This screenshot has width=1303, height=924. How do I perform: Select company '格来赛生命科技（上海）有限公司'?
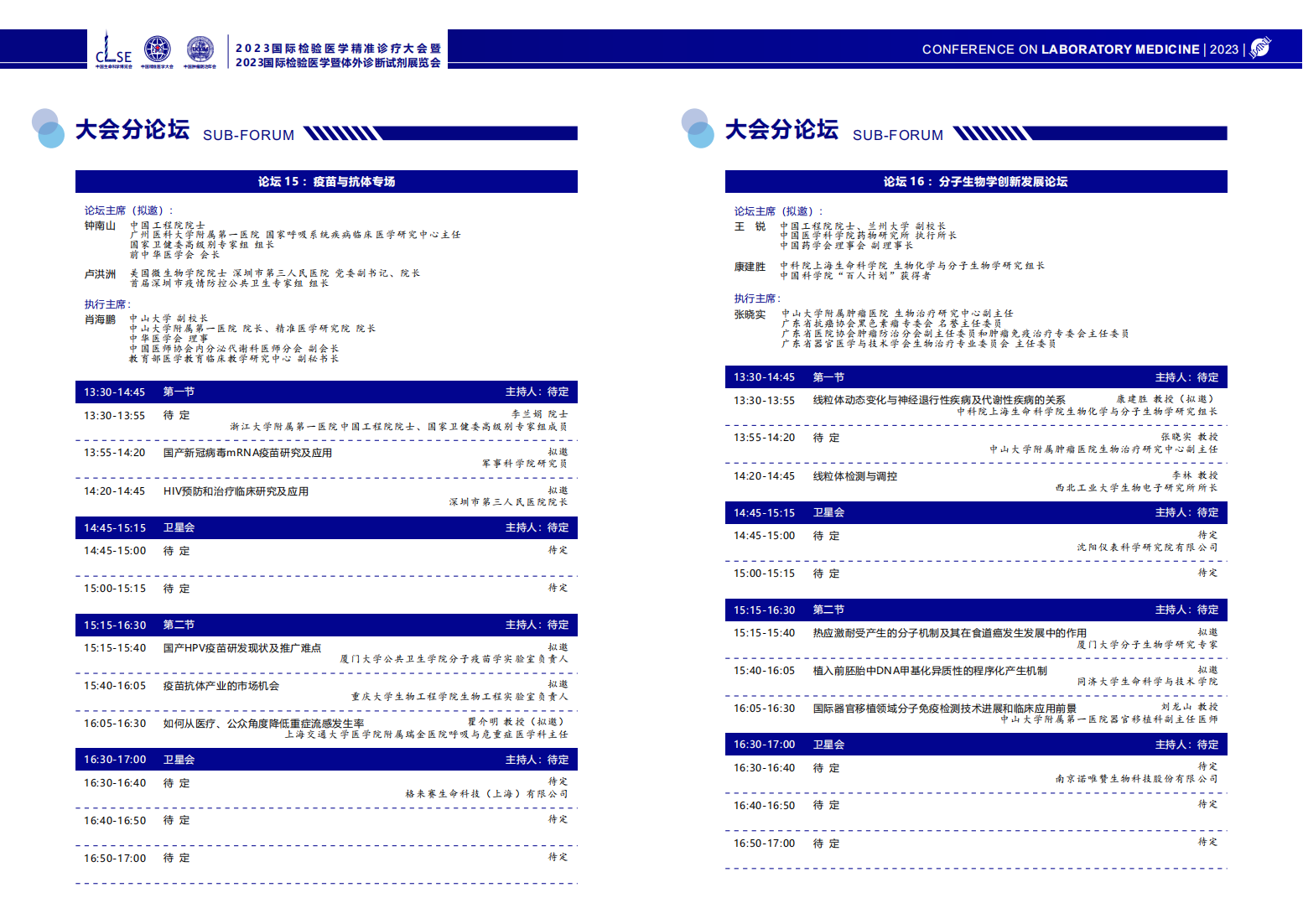tap(487, 794)
